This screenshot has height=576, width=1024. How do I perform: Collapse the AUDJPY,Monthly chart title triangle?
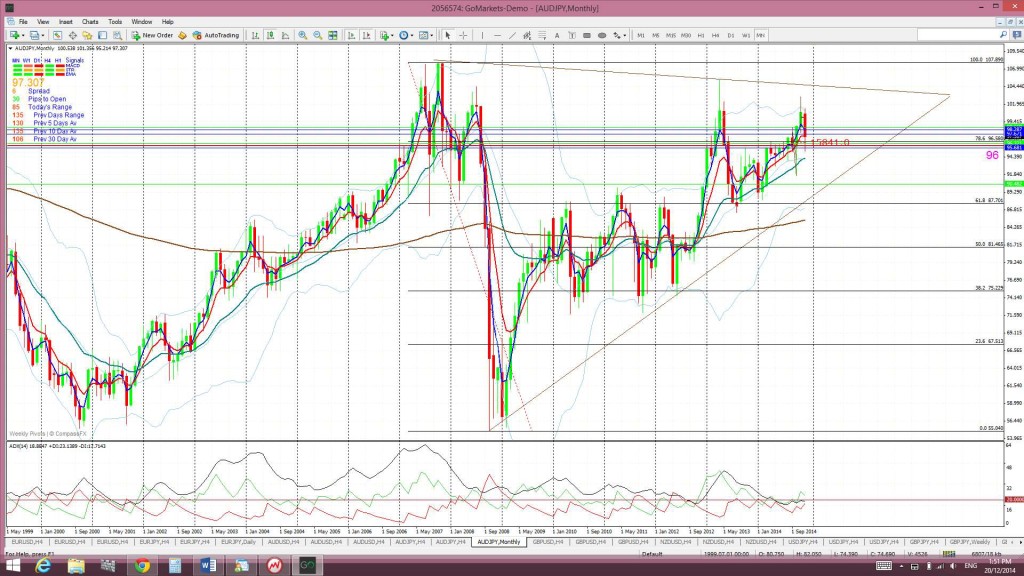[x=10, y=48]
